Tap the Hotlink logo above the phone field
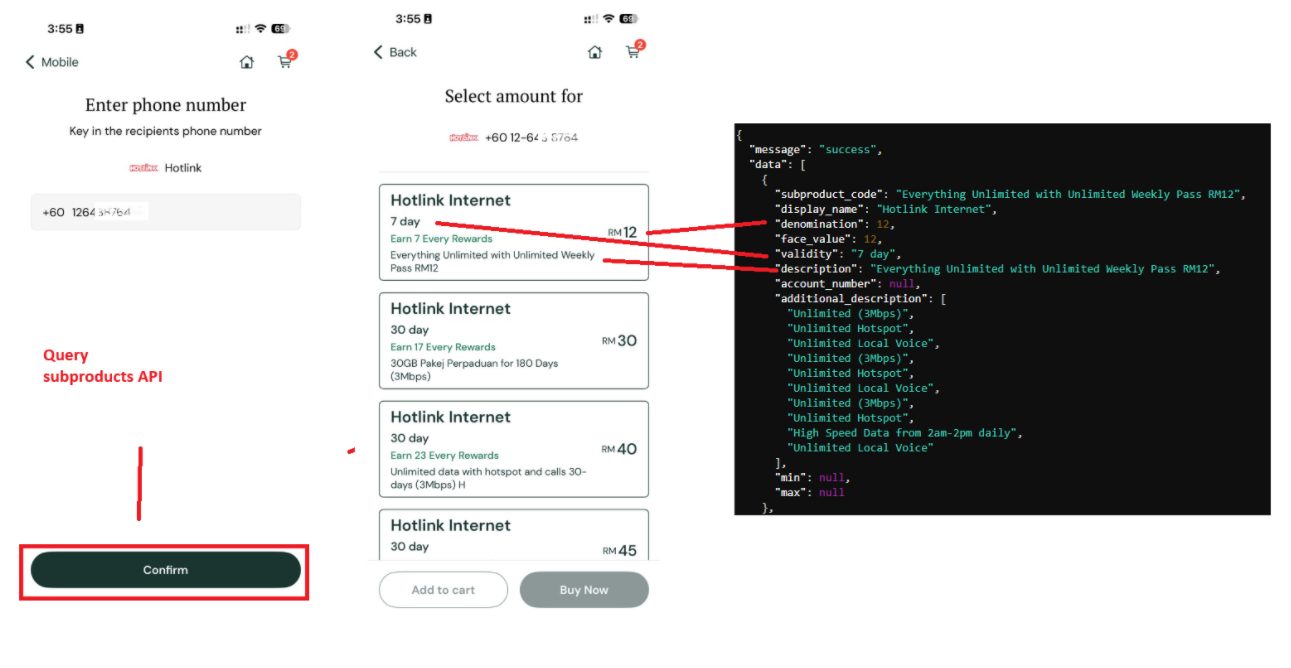 tap(142, 167)
